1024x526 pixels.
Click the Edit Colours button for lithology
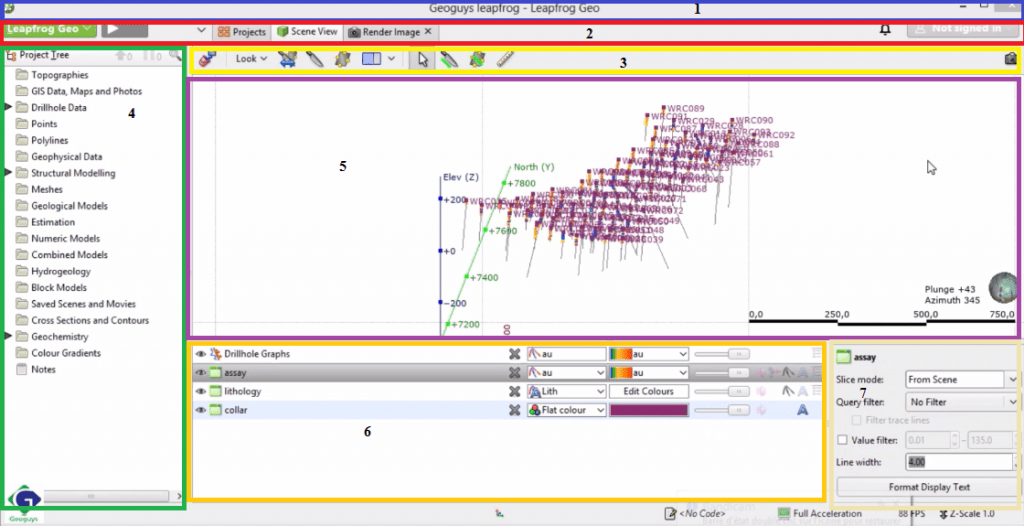click(x=648, y=392)
